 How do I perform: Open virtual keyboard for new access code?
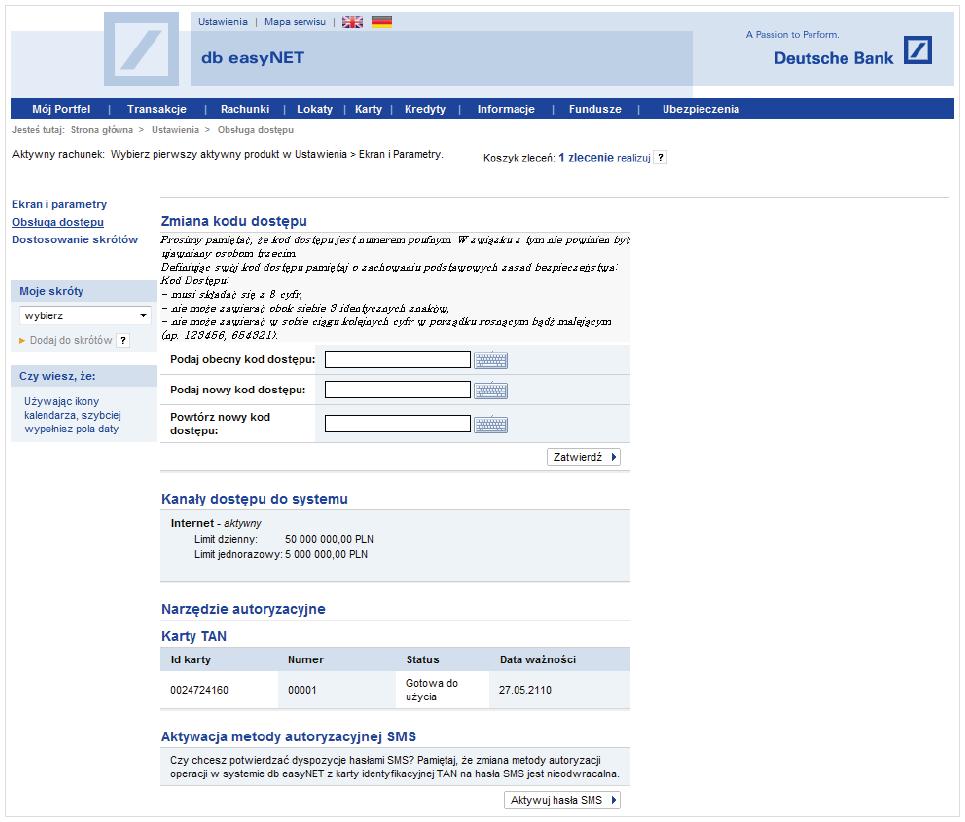(491, 390)
